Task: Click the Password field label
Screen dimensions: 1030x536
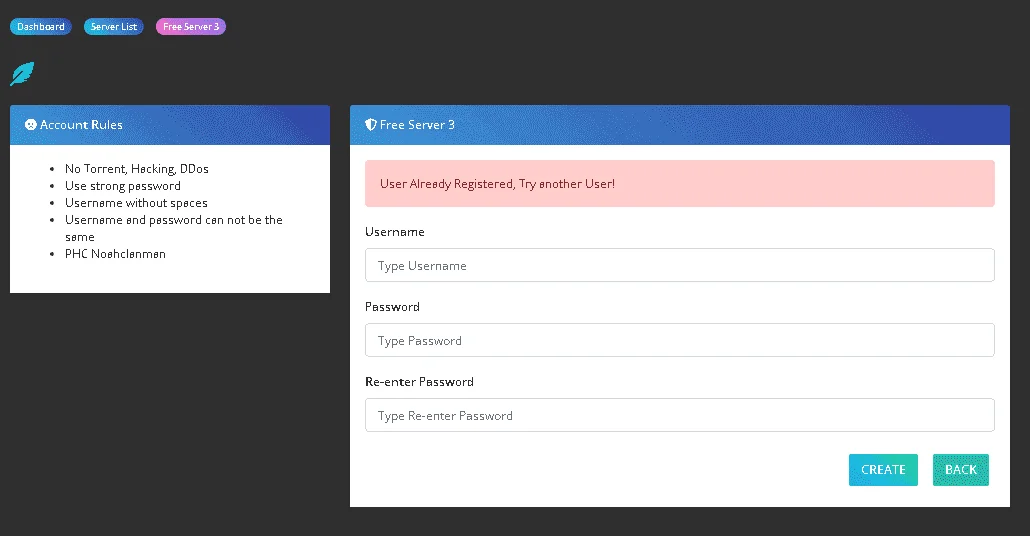Action: tap(392, 307)
